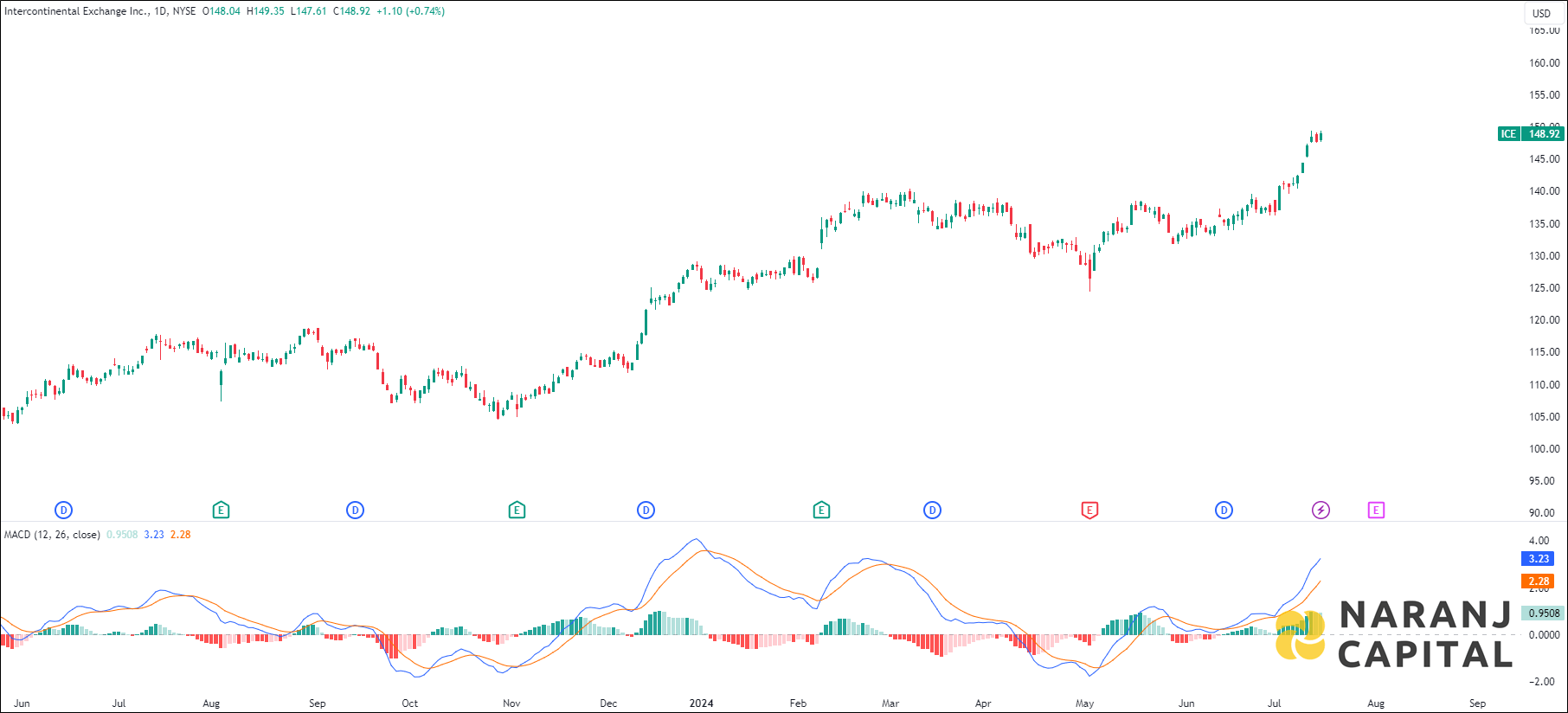Click the orange 2.28 signal axis label
Viewport: 1568px width, 713px height.
1538,581
